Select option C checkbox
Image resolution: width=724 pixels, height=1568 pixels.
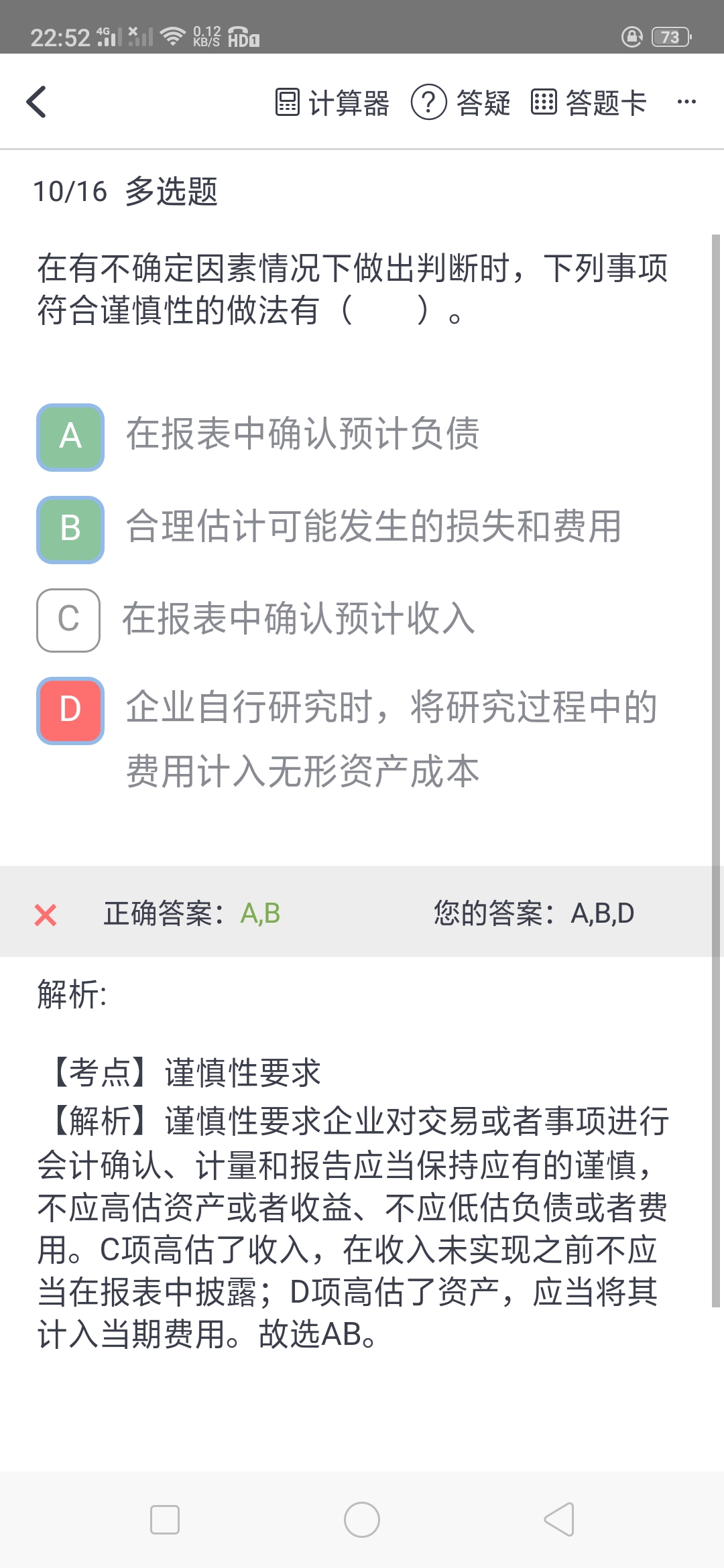tap(68, 620)
